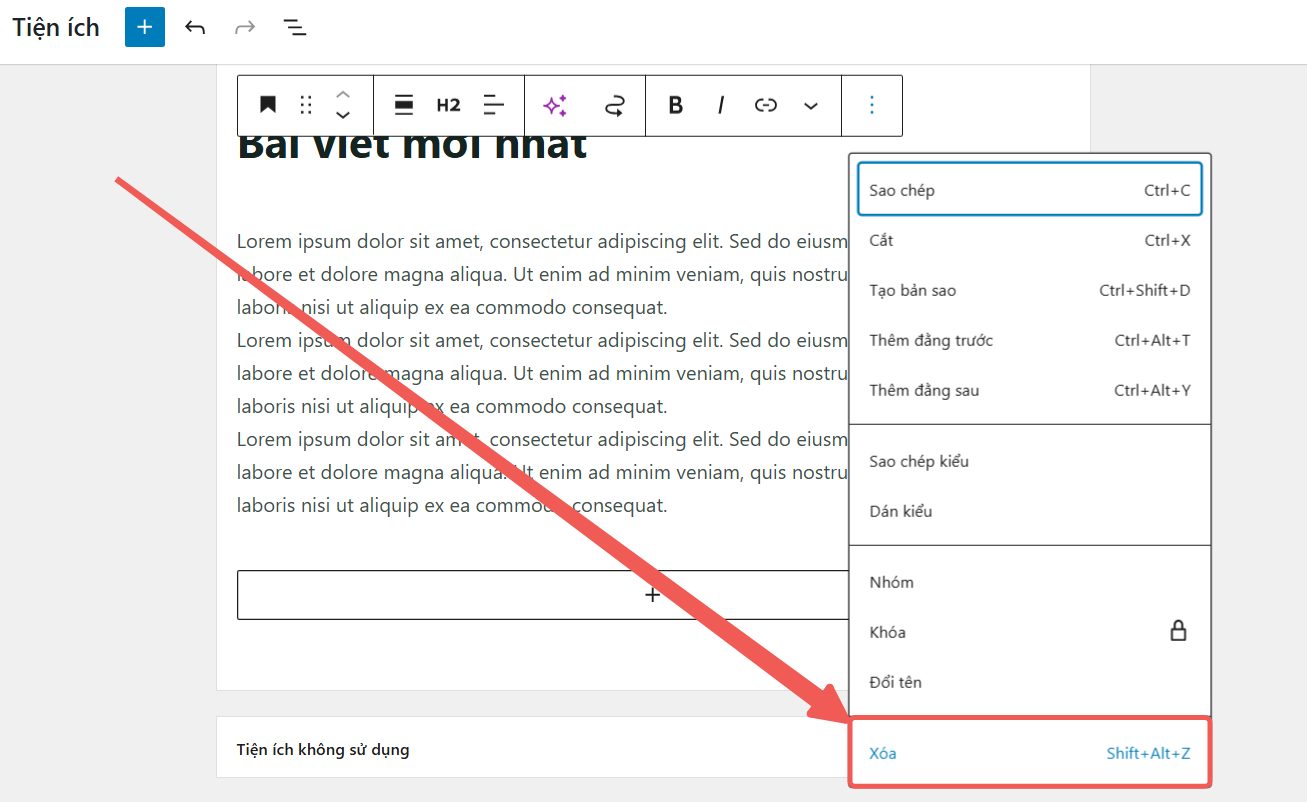Image resolution: width=1307 pixels, height=802 pixels.
Task: Choose Tạo bản sao from the menu
Action: tap(1030, 290)
